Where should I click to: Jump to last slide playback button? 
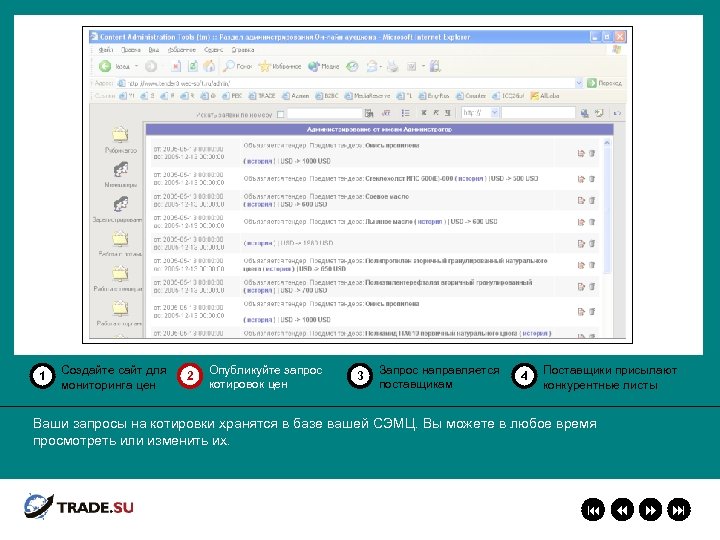click(x=679, y=510)
